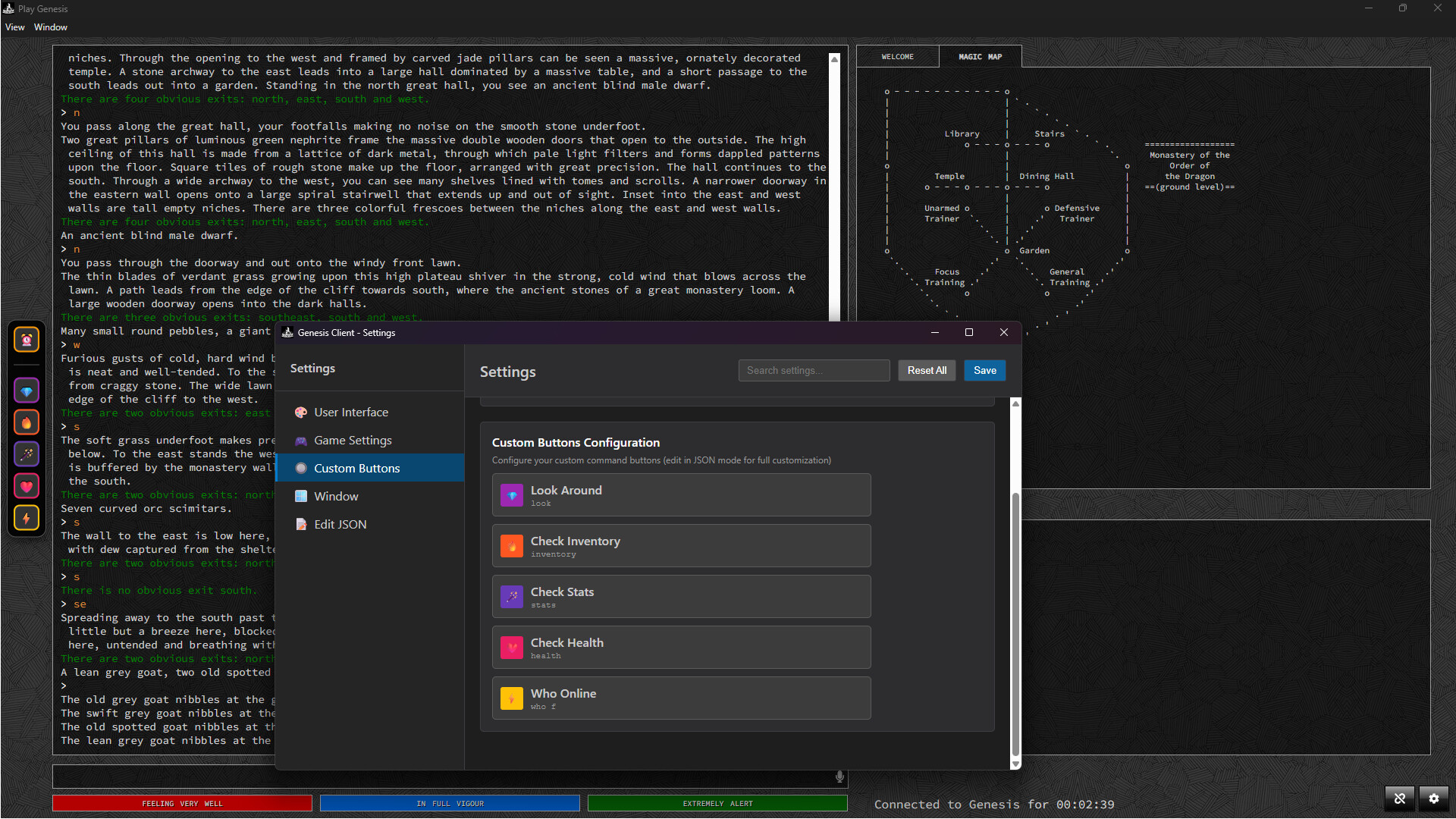Open settings via bottom-right gear icon

(1433, 799)
